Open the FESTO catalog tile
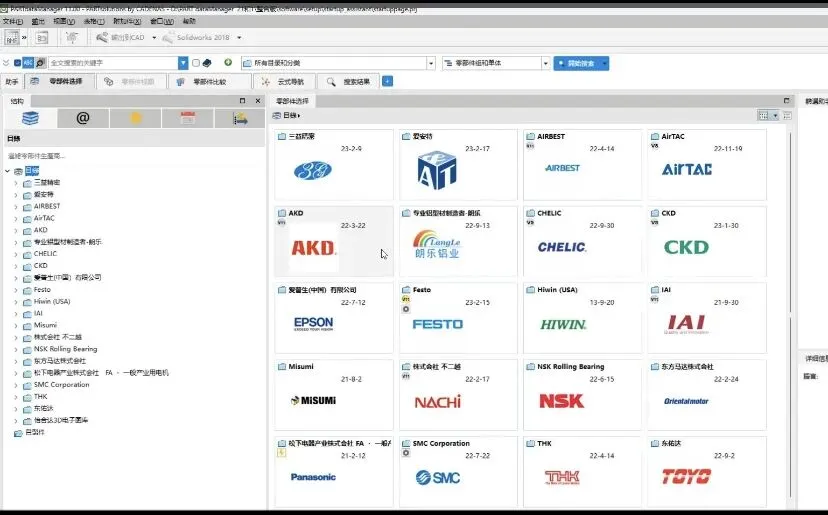The width and height of the screenshot is (828, 515). pyautogui.click(x=458, y=318)
